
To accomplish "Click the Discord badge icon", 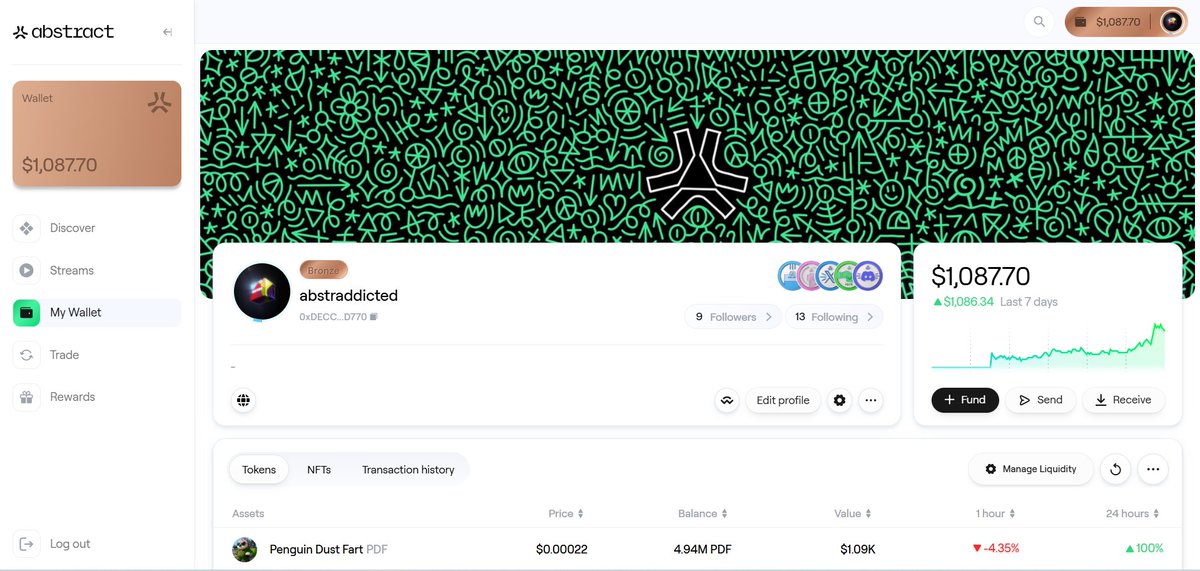I will click(867, 276).
